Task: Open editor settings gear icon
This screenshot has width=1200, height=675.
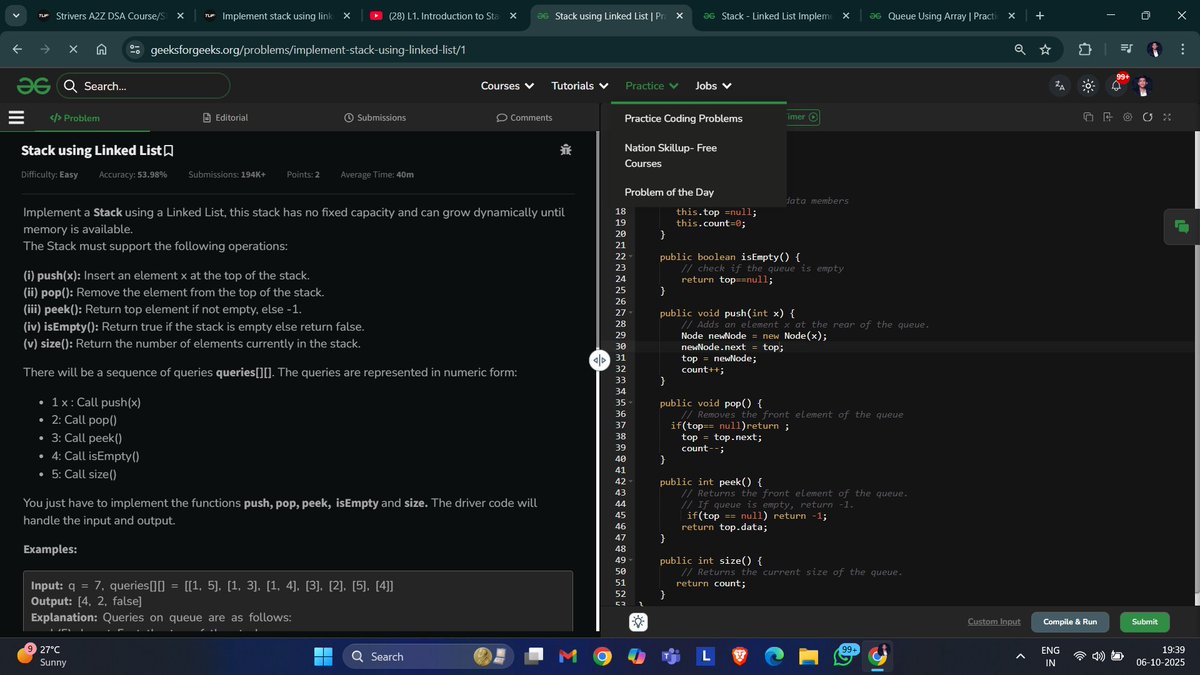Action: pyautogui.click(x=1128, y=117)
